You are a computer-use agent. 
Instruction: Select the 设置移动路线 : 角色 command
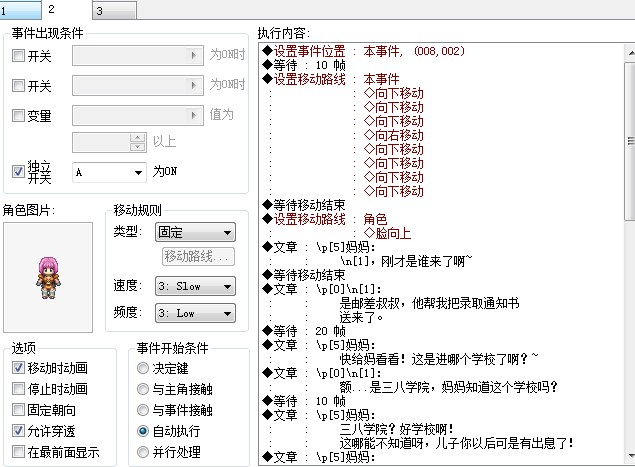[x=324, y=219]
